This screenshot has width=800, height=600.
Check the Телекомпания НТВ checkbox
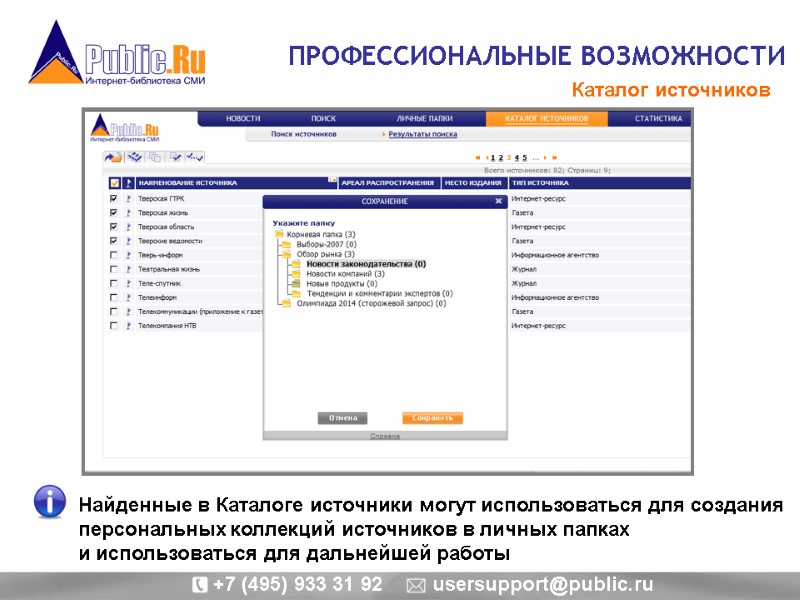pos(114,326)
